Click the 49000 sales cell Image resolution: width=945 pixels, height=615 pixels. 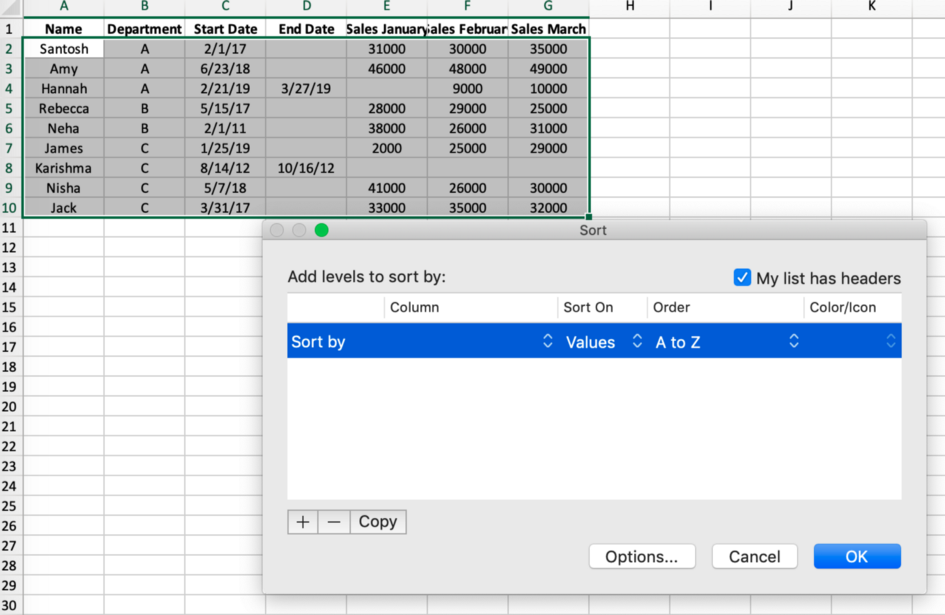[548, 69]
